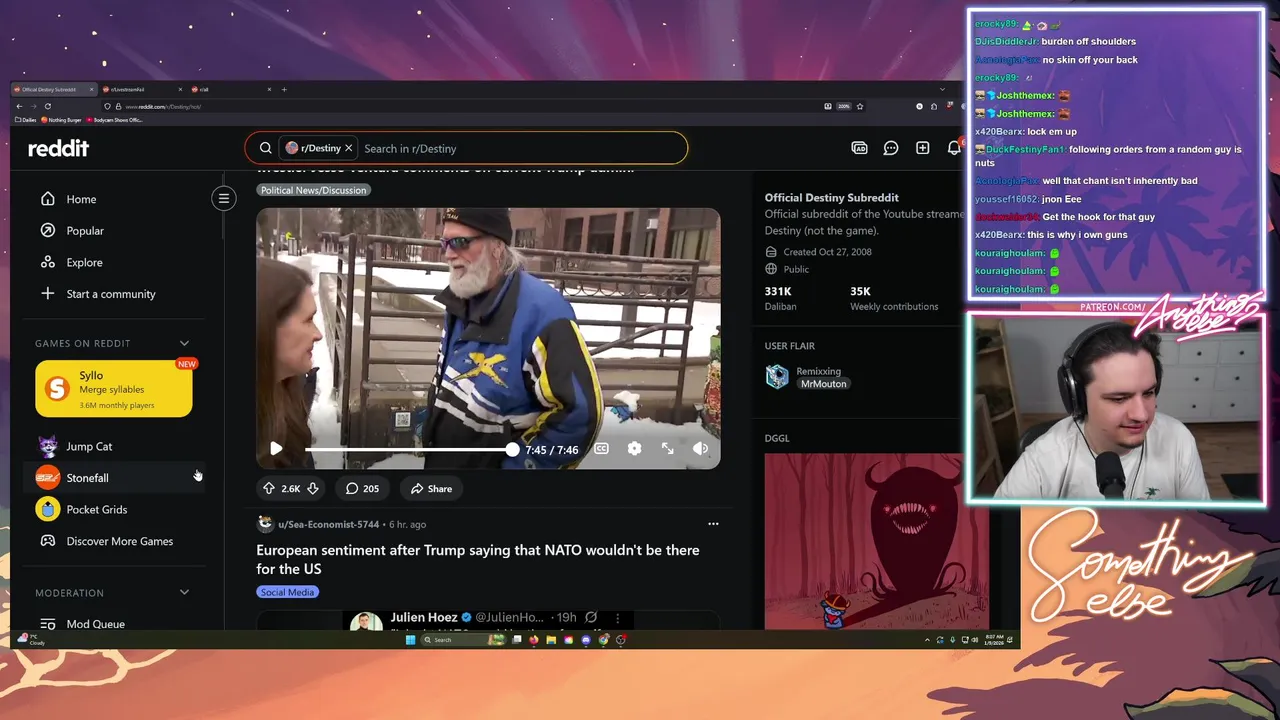Collapse the sidebar with the hamburger button
Viewport: 1280px width, 720px height.
click(224, 198)
